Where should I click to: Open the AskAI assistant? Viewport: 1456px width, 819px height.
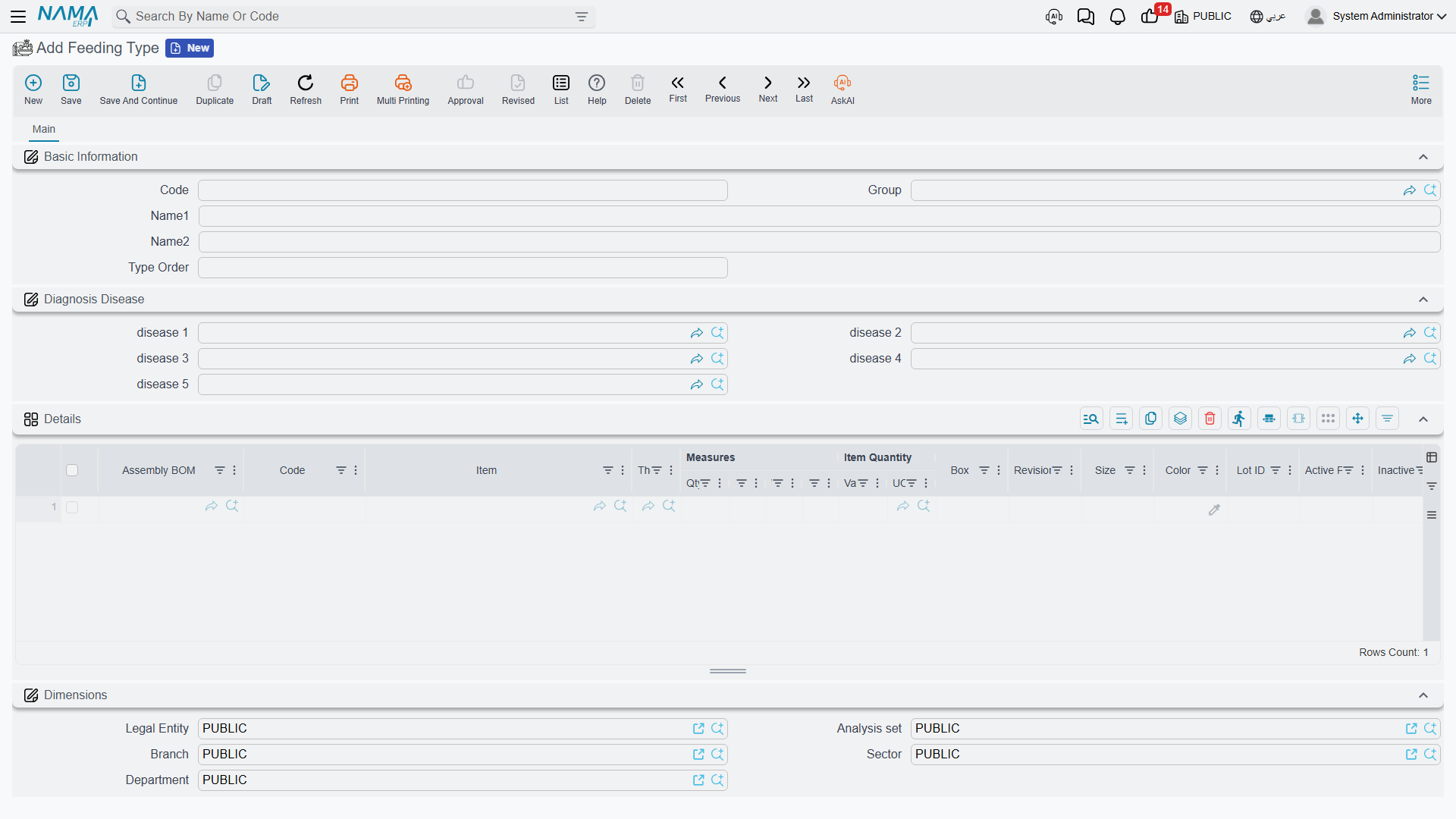[x=843, y=89]
